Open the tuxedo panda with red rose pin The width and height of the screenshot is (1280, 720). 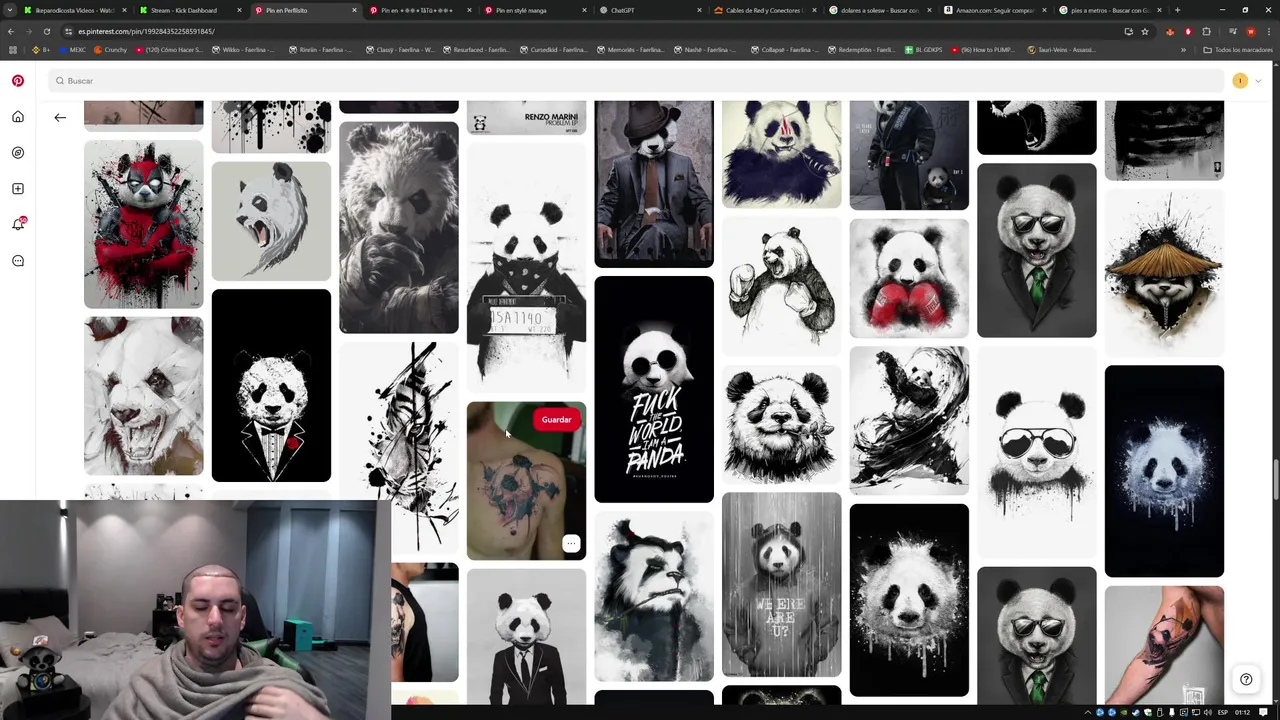[x=271, y=386]
